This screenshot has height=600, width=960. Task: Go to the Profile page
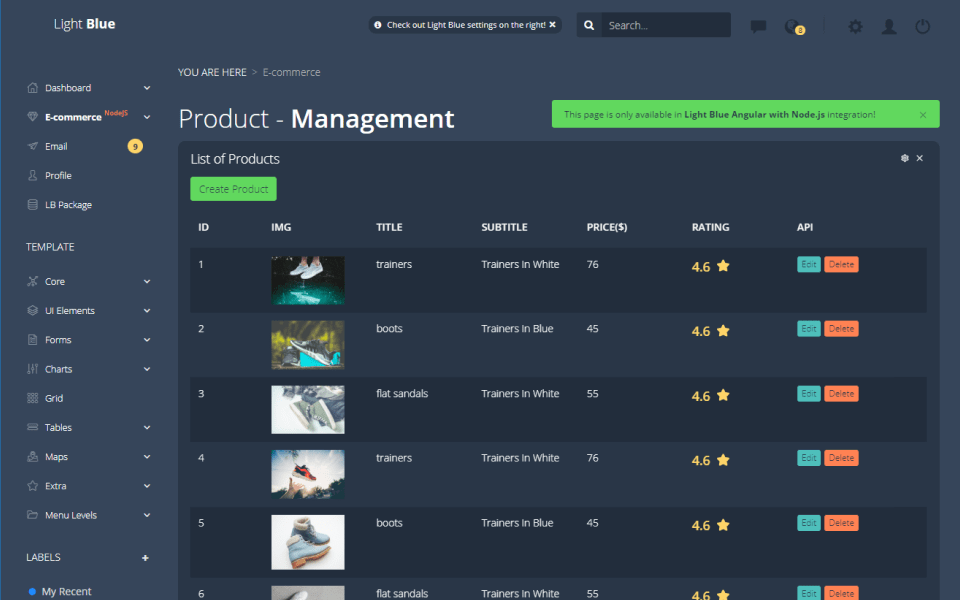pos(58,175)
